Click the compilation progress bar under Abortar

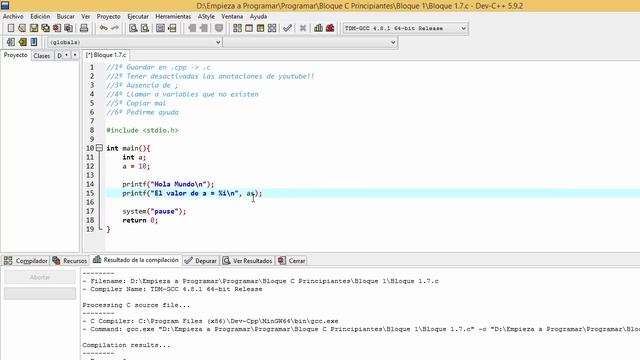(x=40, y=293)
